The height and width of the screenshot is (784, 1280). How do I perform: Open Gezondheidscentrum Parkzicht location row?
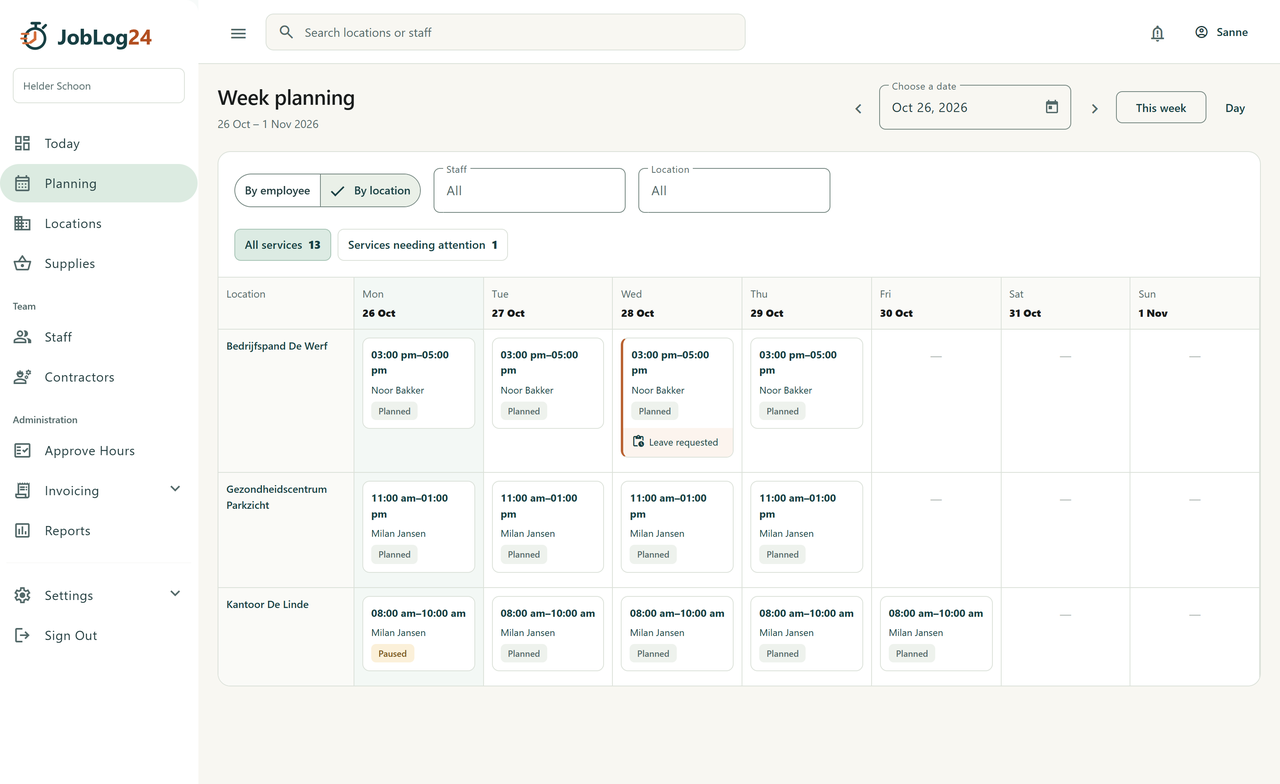[277, 497]
